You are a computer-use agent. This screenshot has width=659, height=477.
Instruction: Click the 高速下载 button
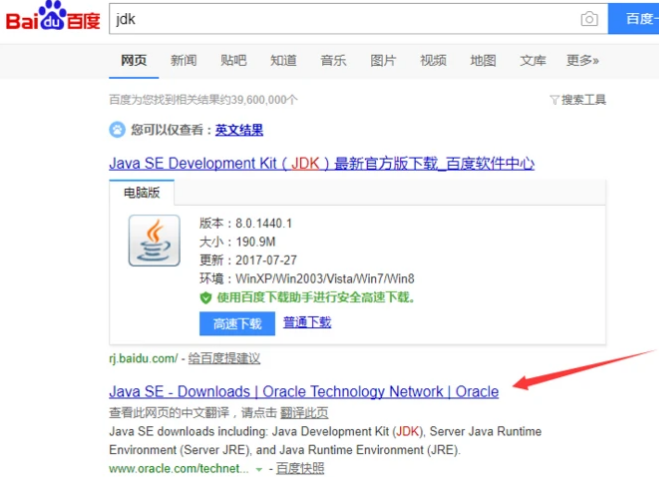click(237, 324)
